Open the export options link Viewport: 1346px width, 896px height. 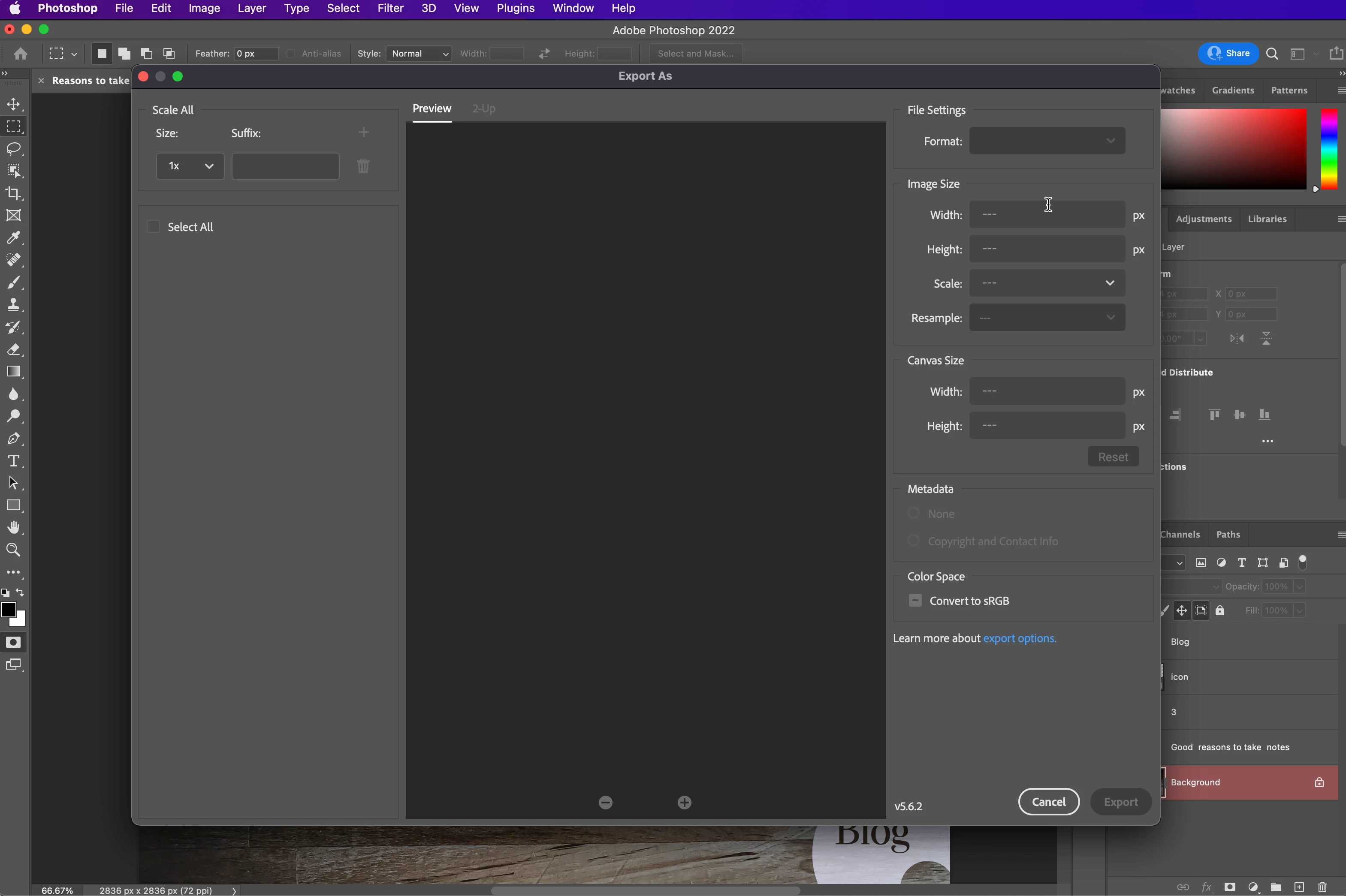coord(1019,638)
